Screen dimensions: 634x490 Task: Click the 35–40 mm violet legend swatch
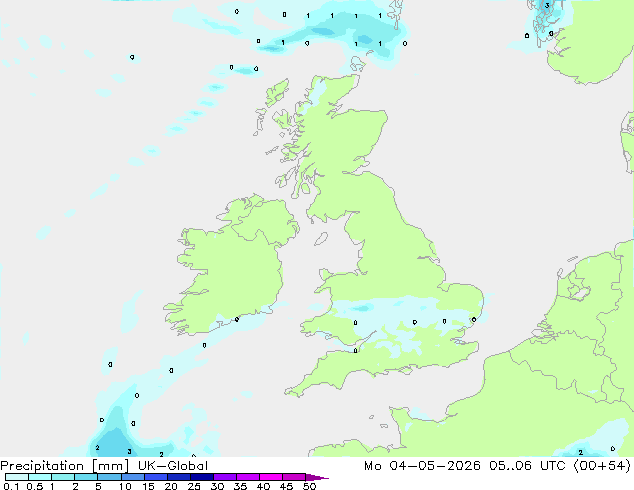(x=247, y=477)
